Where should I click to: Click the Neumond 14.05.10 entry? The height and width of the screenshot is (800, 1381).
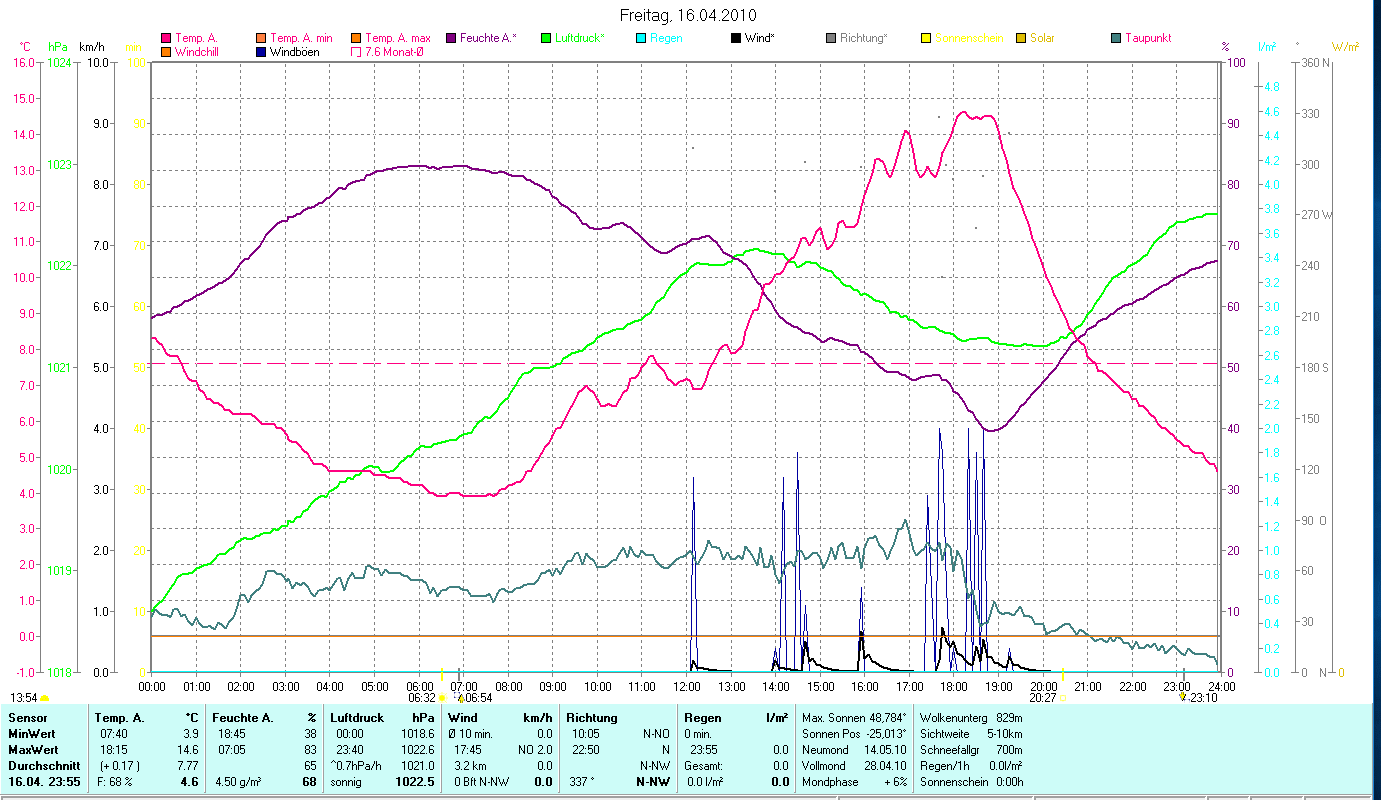click(854, 749)
